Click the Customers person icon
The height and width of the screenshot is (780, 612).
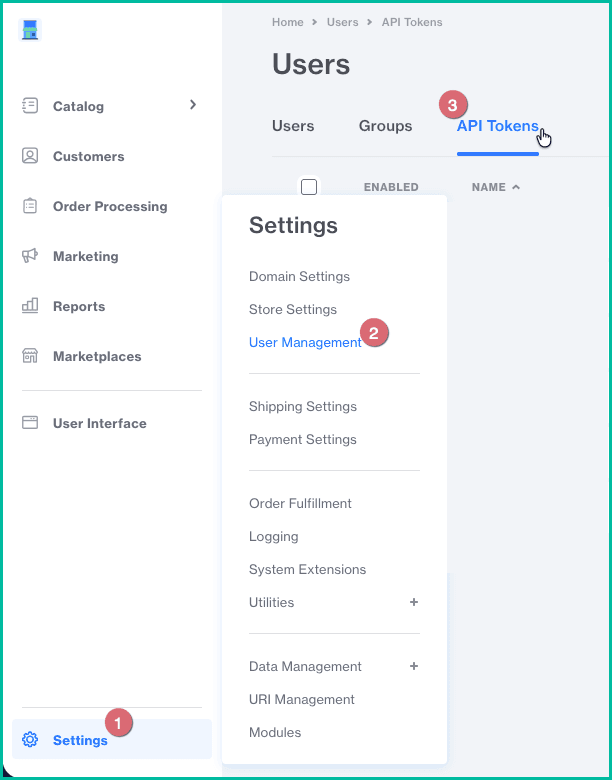(x=30, y=156)
